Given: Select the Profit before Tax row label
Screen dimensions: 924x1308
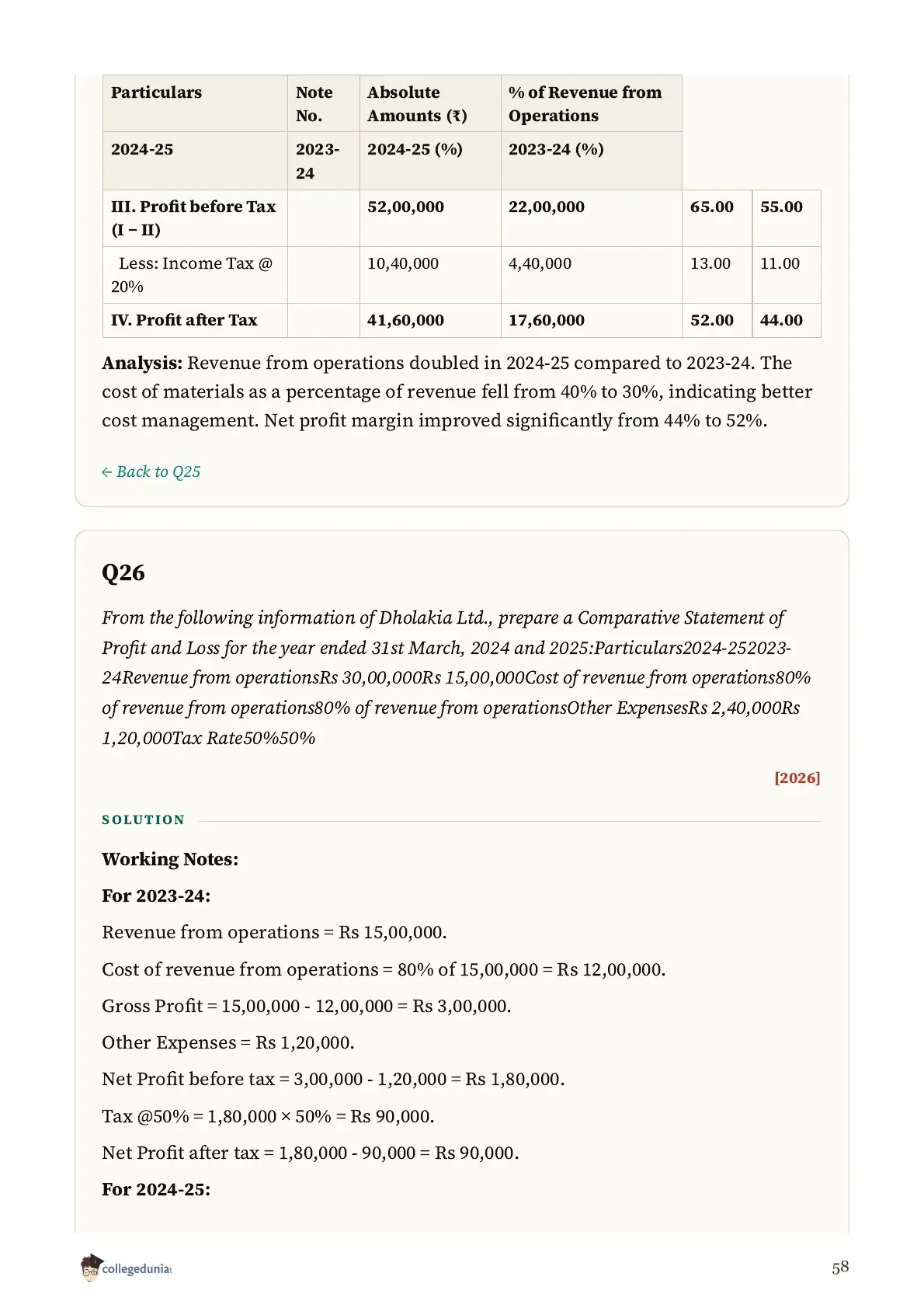Looking at the screenshot, I should [193, 217].
